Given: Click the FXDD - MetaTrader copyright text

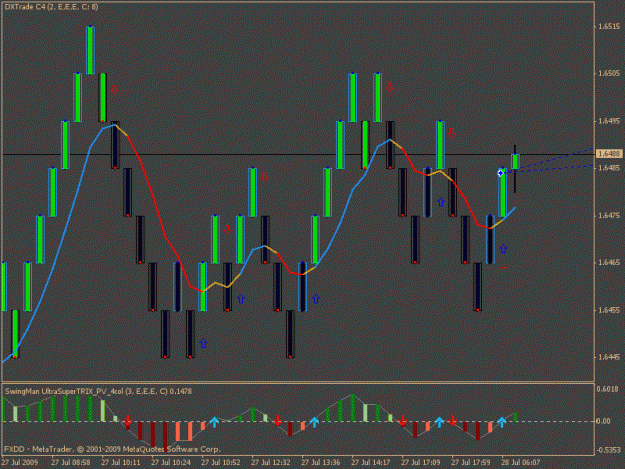Looking at the screenshot, I should tap(112, 449).
